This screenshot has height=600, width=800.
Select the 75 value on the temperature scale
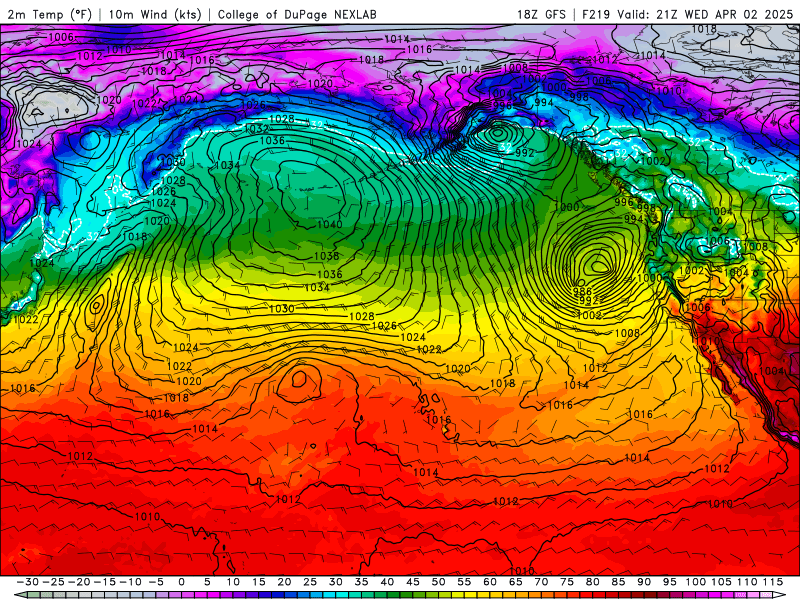(567, 582)
